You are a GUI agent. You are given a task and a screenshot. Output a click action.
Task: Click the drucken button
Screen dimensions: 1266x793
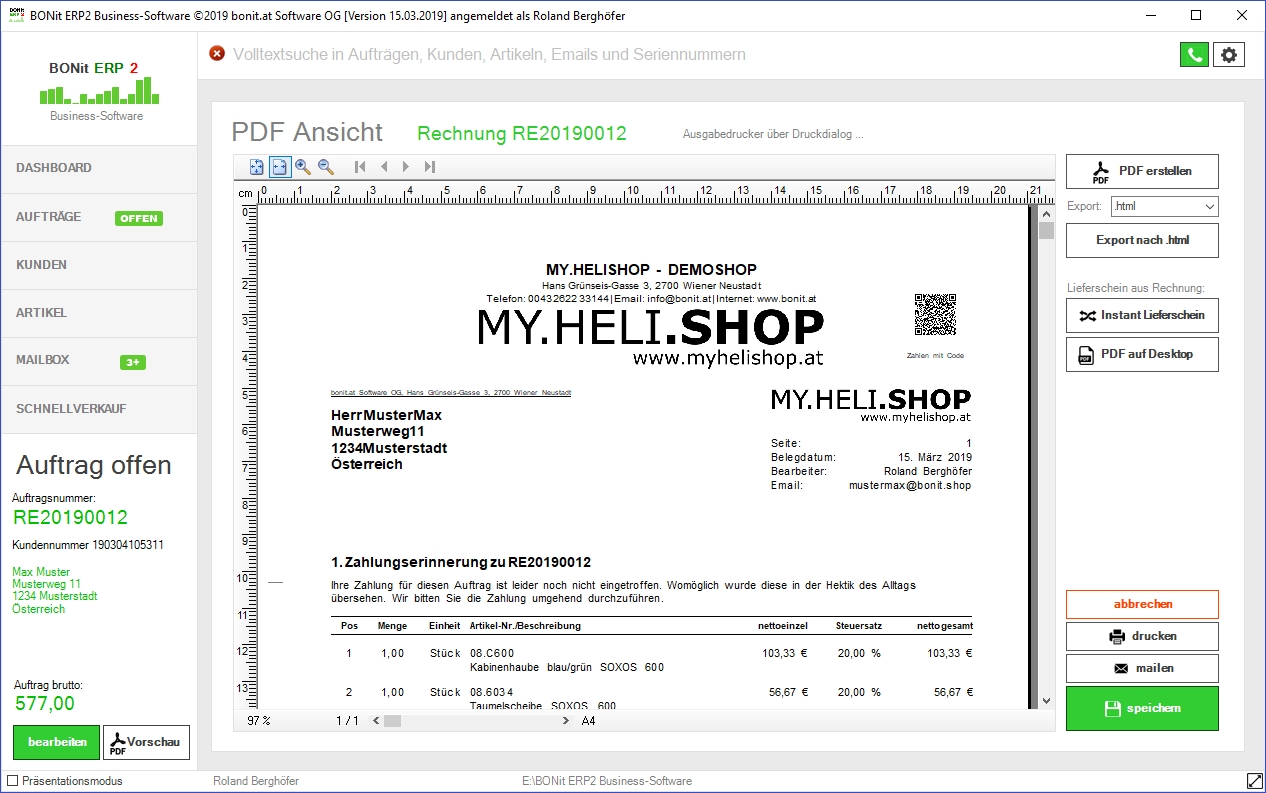(1142, 636)
